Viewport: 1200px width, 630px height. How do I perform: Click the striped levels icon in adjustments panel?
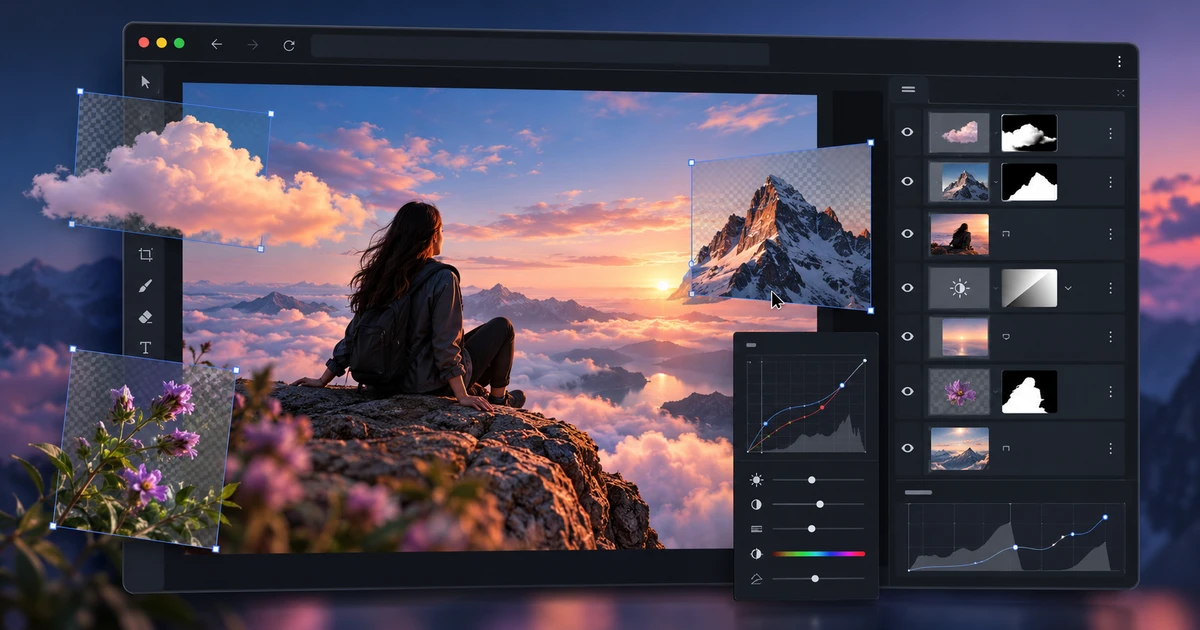[x=756, y=528]
